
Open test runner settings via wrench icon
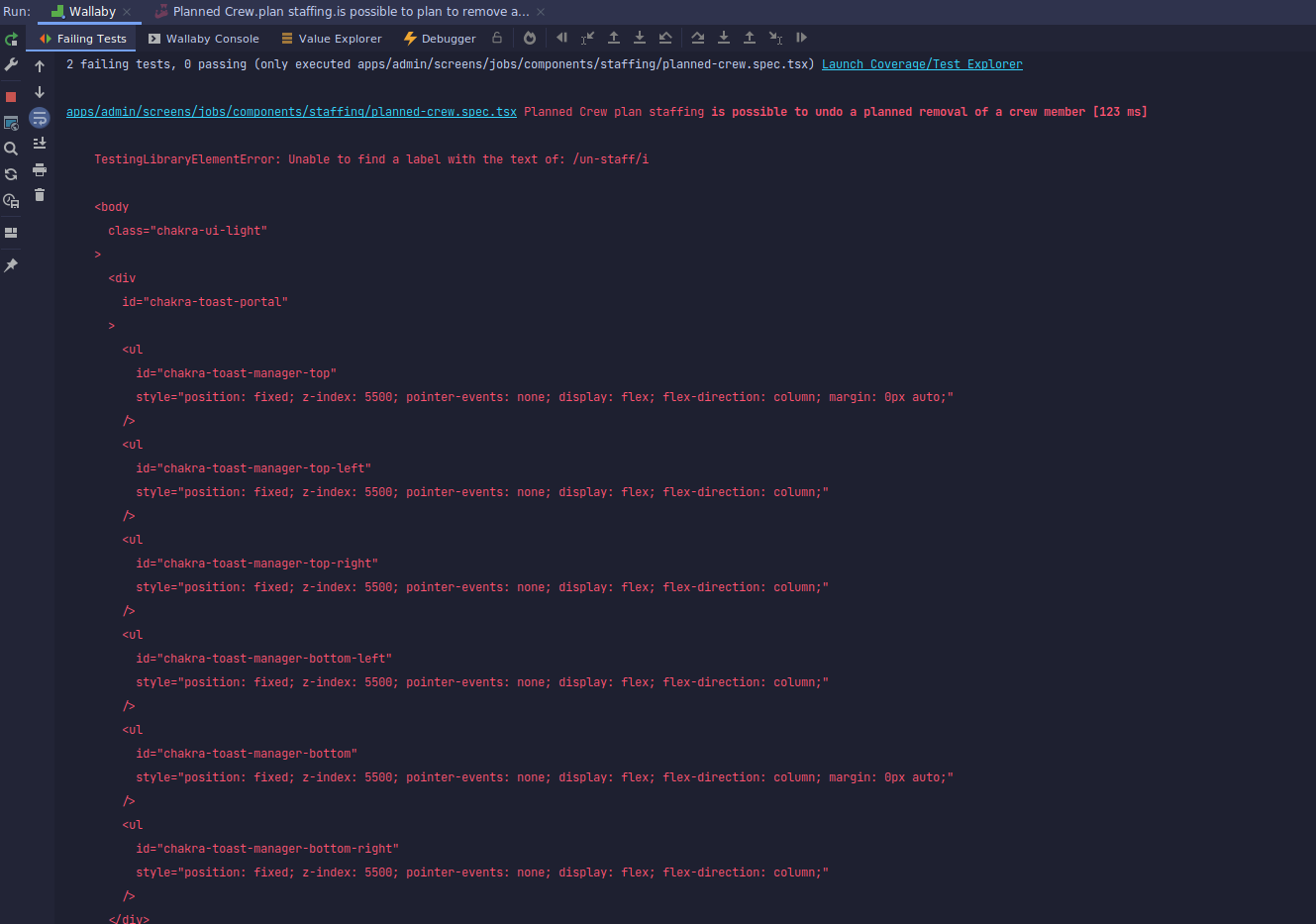coord(12,65)
